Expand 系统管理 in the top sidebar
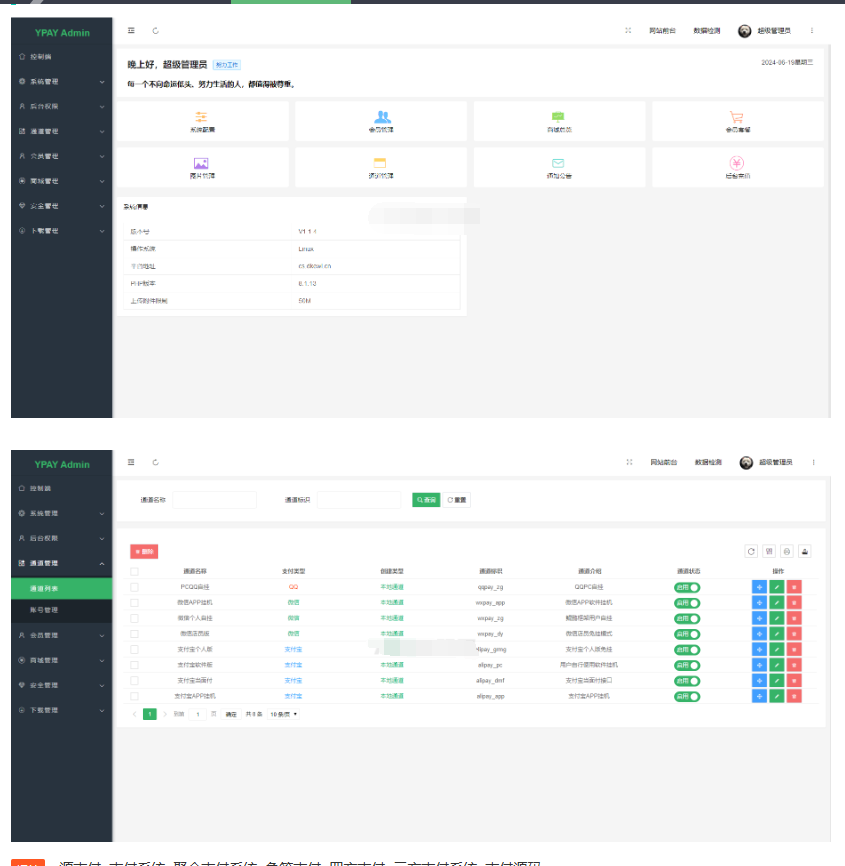 pos(61,81)
